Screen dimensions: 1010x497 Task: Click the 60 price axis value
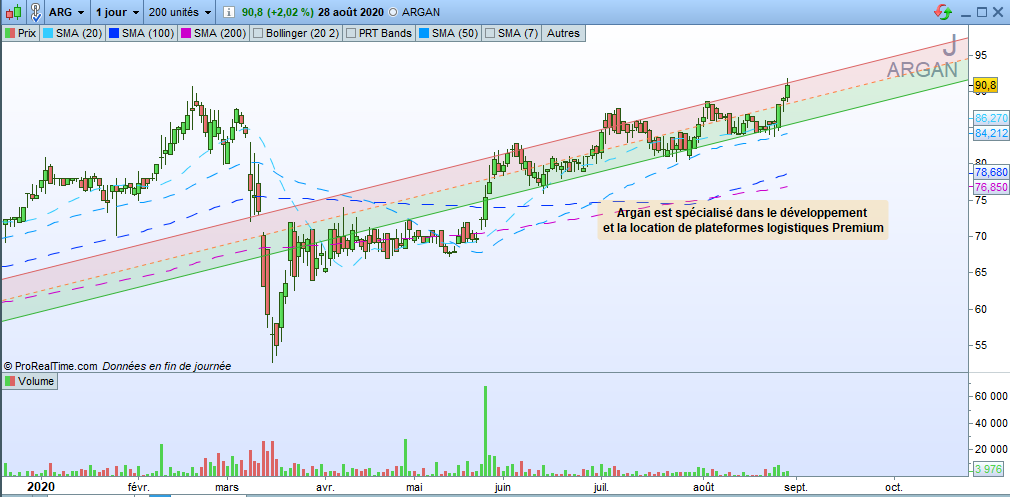point(981,309)
